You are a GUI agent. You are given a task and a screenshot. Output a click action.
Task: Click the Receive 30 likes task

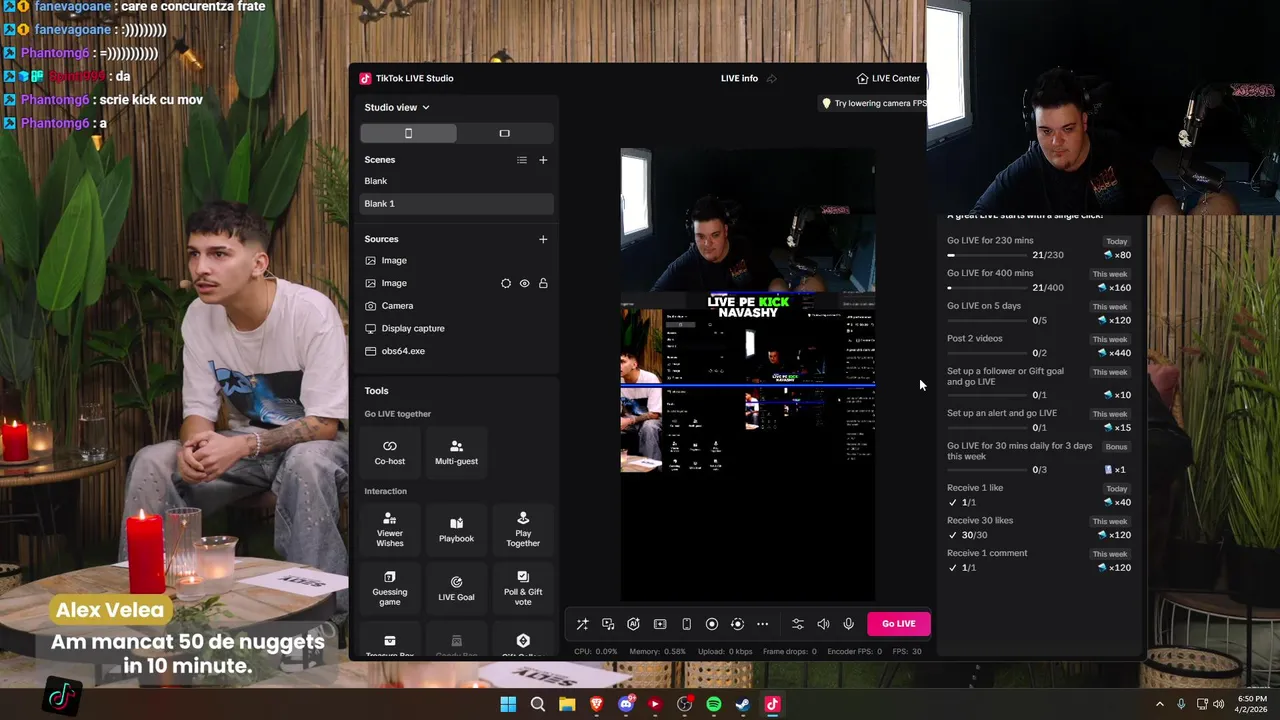[x=1039, y=527]
